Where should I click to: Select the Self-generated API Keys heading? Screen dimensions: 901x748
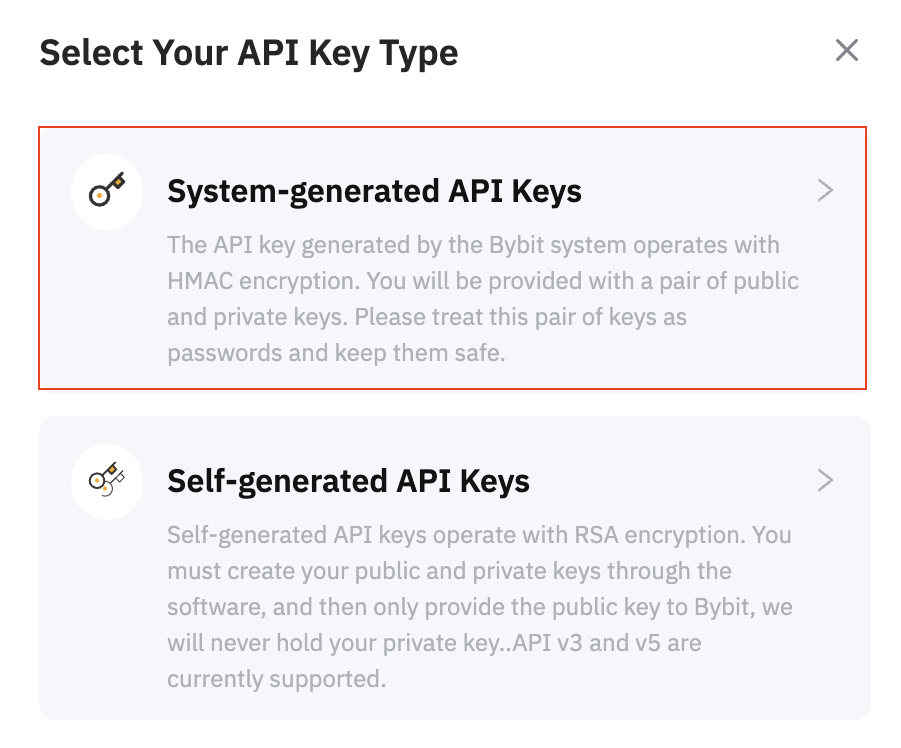tap(348, 481)
